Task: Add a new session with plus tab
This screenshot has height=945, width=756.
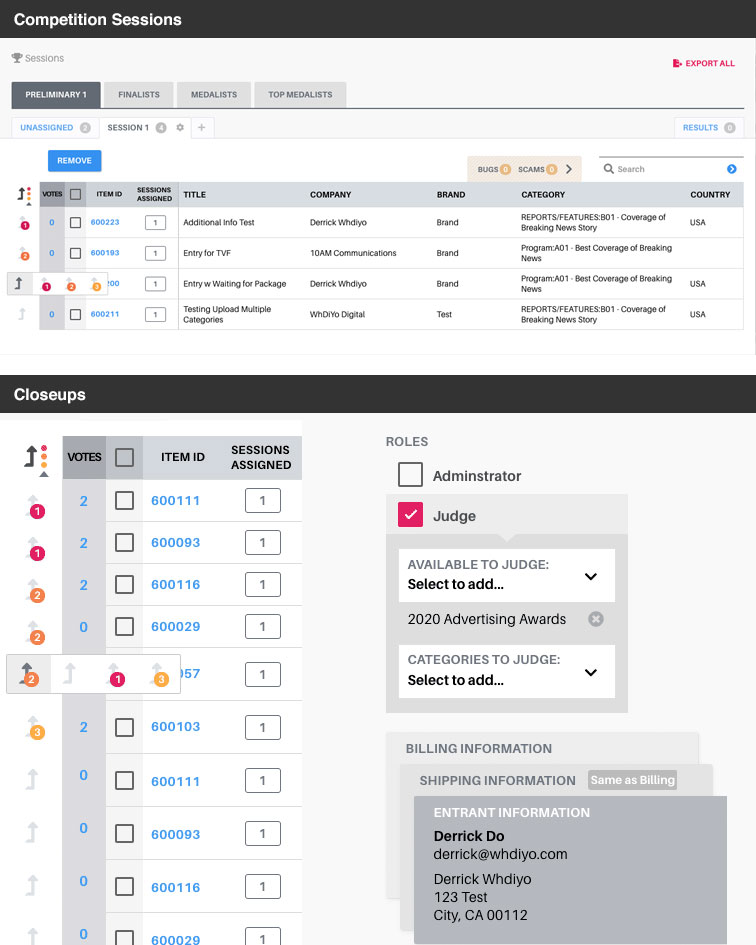Action: tap(201, 128)
